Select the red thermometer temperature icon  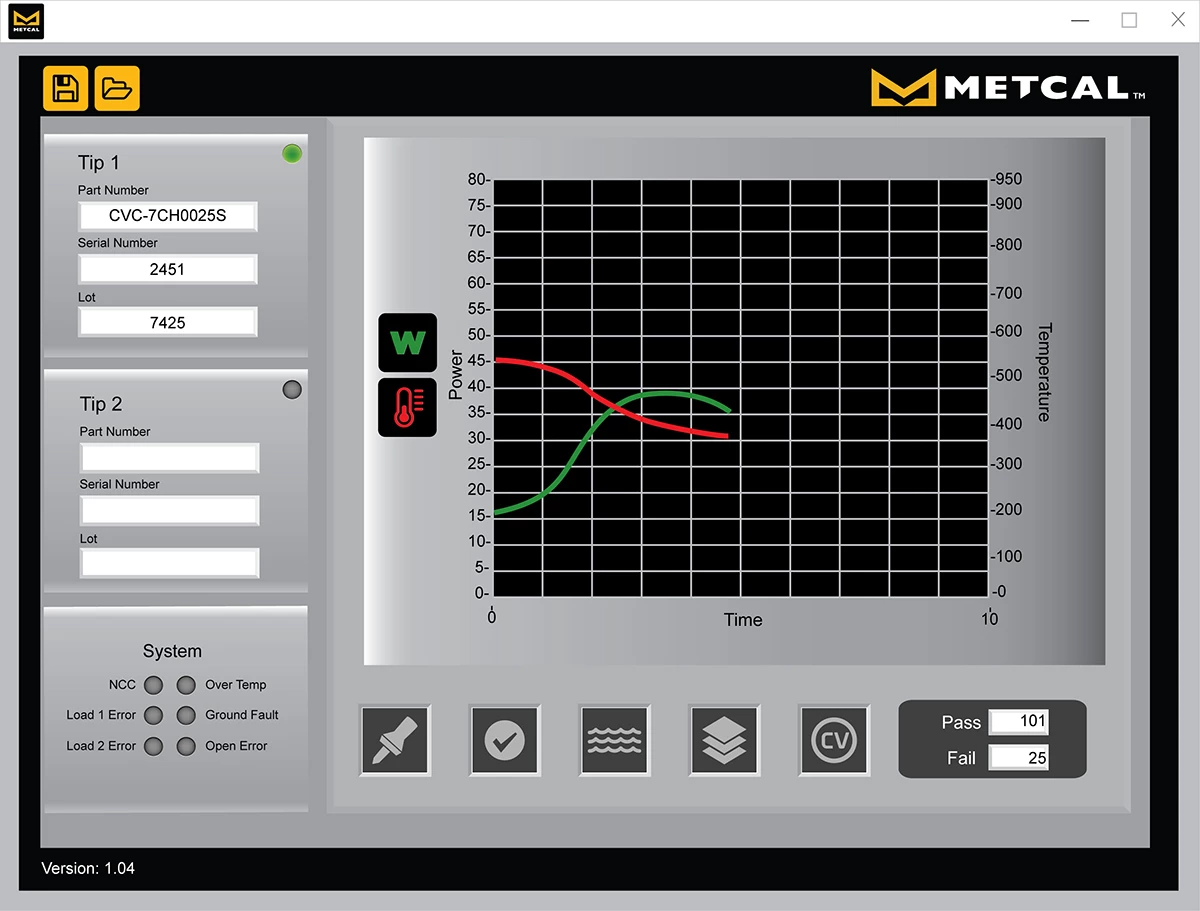(407, 407)
